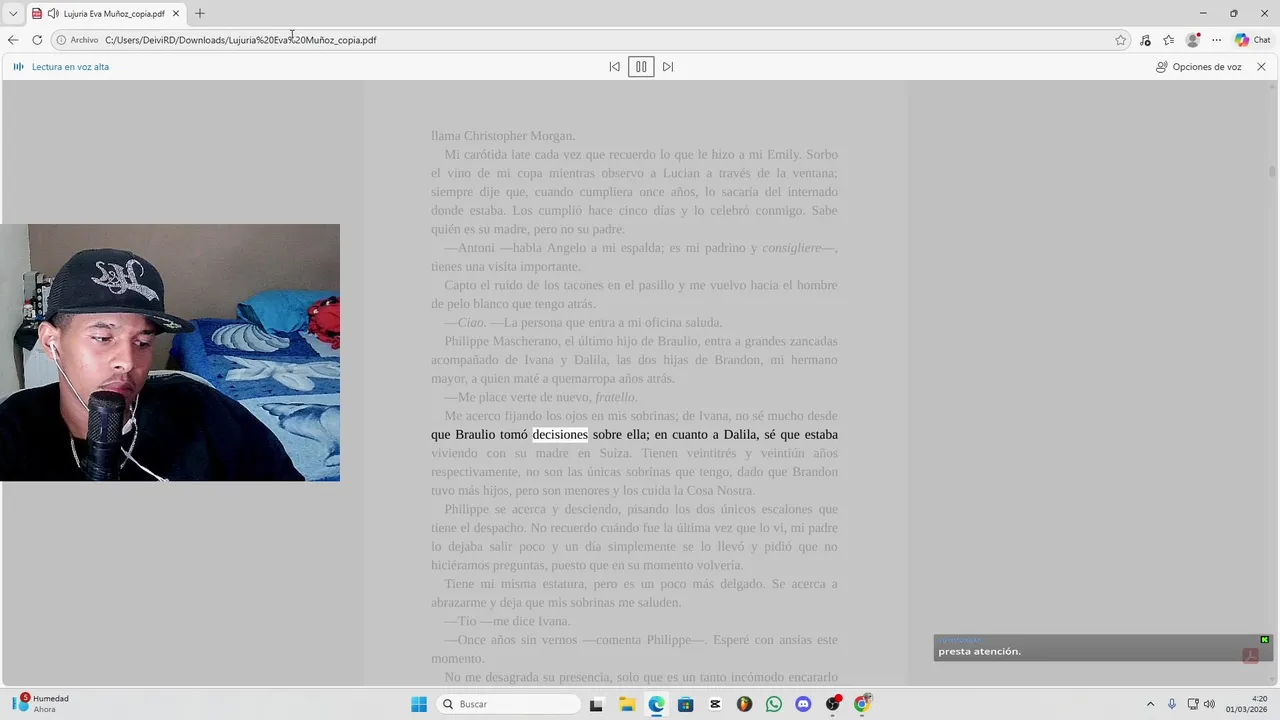The height and width of the screenshot is (720, 1280).
Task: Open File Explorer from the taskbar
Action: pos(626,704)
